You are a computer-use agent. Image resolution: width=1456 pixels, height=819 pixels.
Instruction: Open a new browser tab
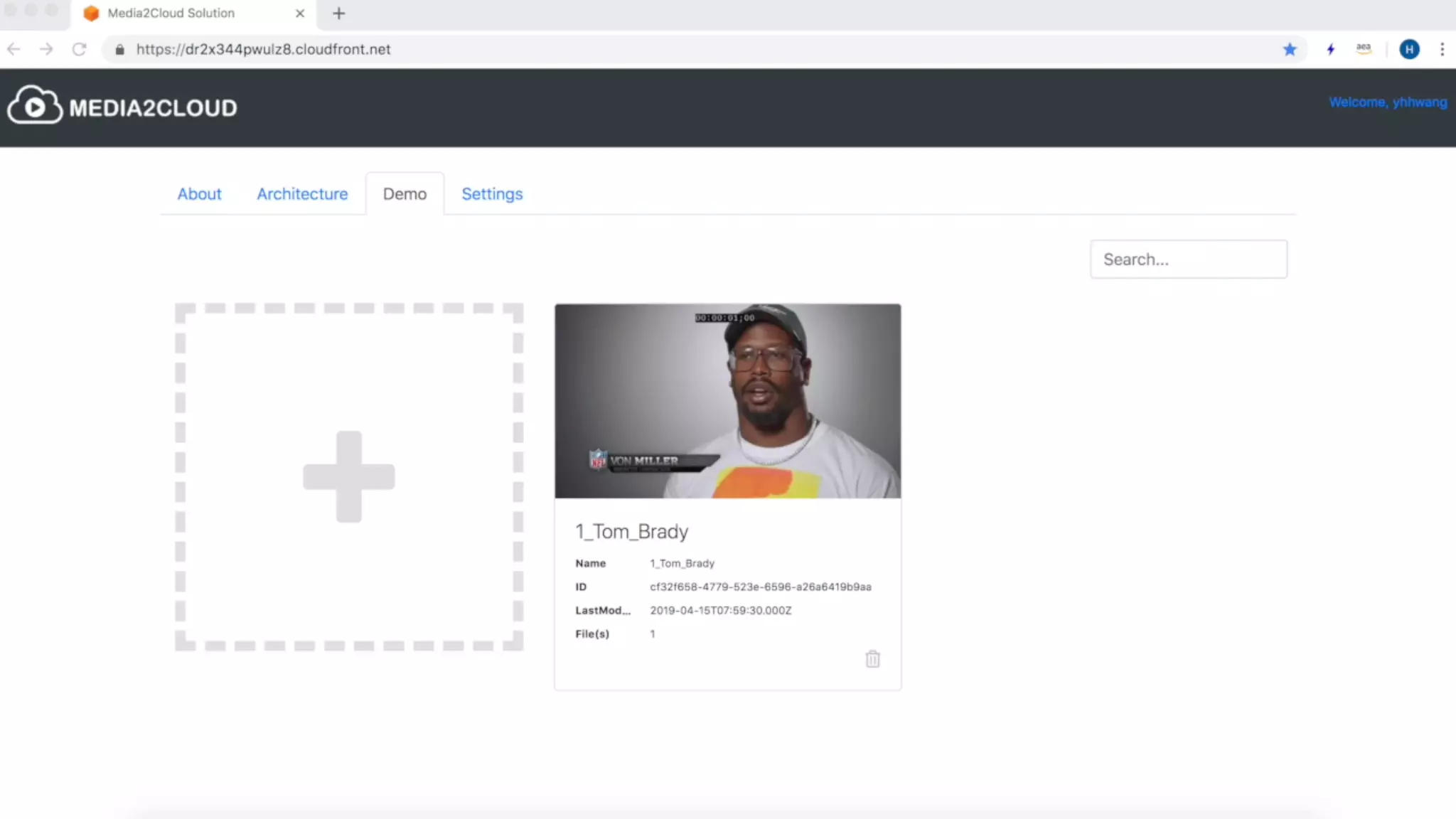click(x=338, y=13)
